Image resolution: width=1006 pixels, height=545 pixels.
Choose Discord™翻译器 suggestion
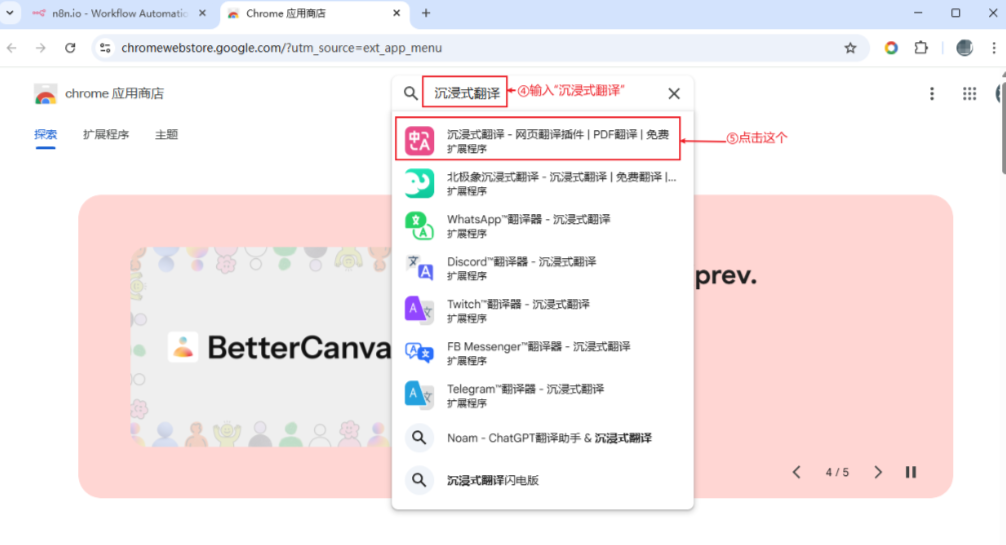[543, 268]
